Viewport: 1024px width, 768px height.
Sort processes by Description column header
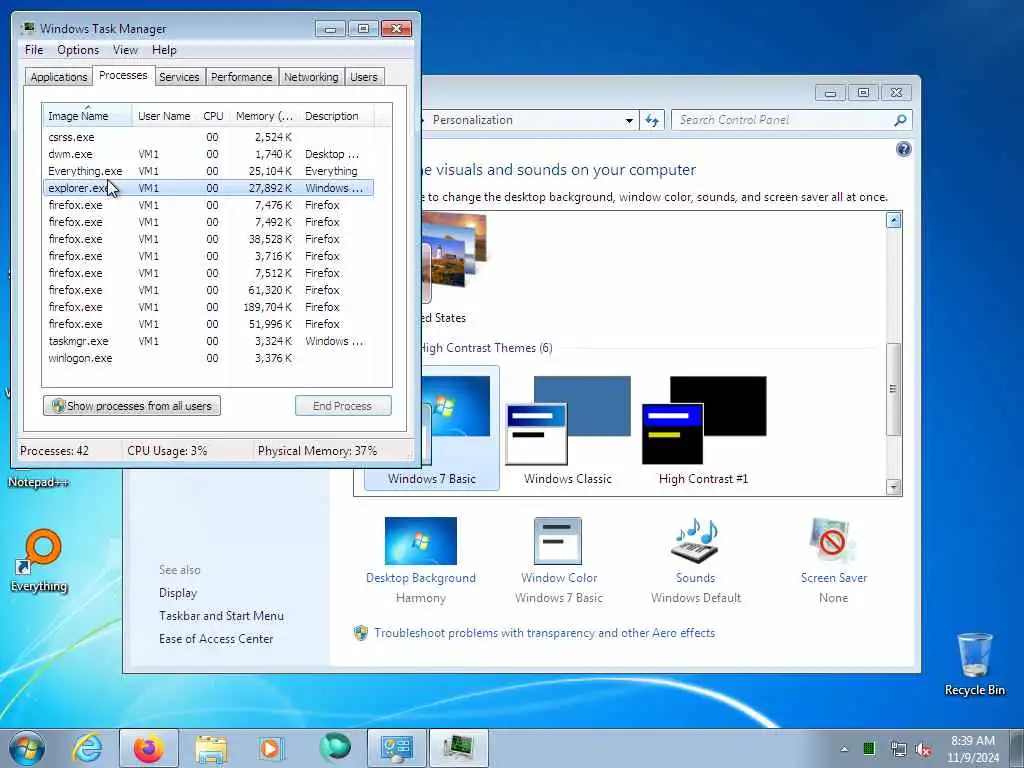[337, 116]
